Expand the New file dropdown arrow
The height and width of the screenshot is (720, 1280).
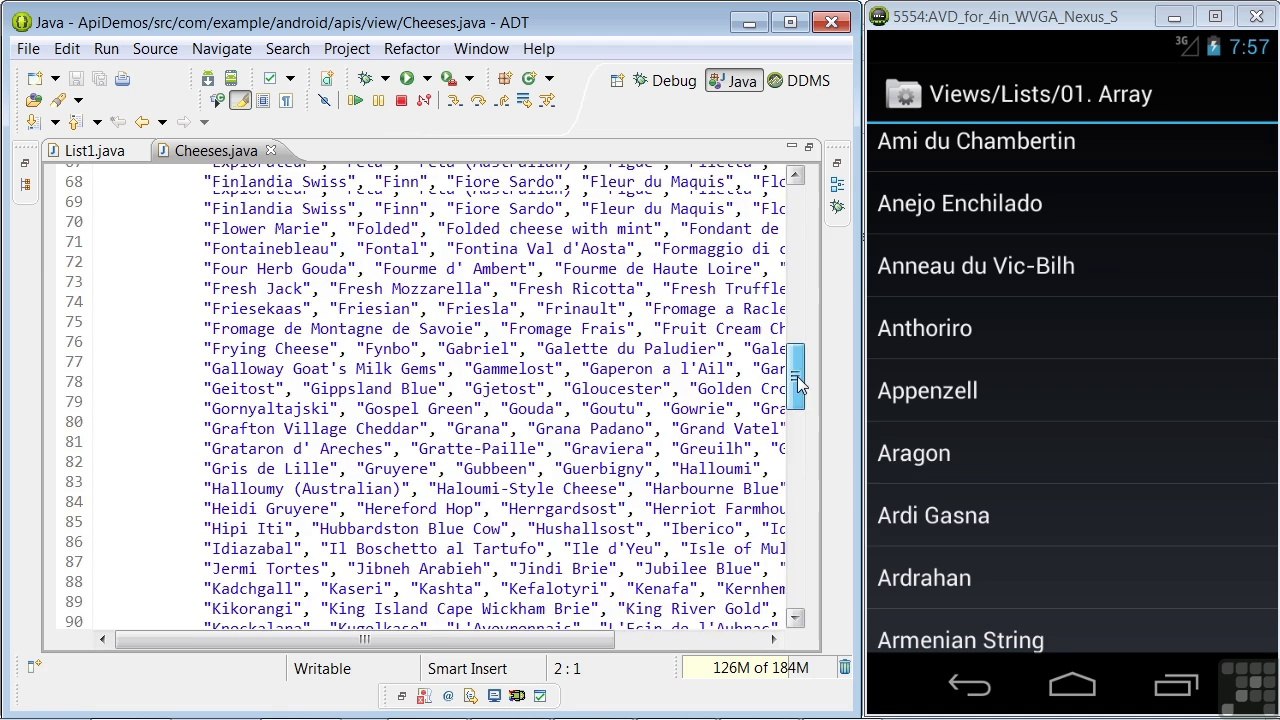coord(55,78)
